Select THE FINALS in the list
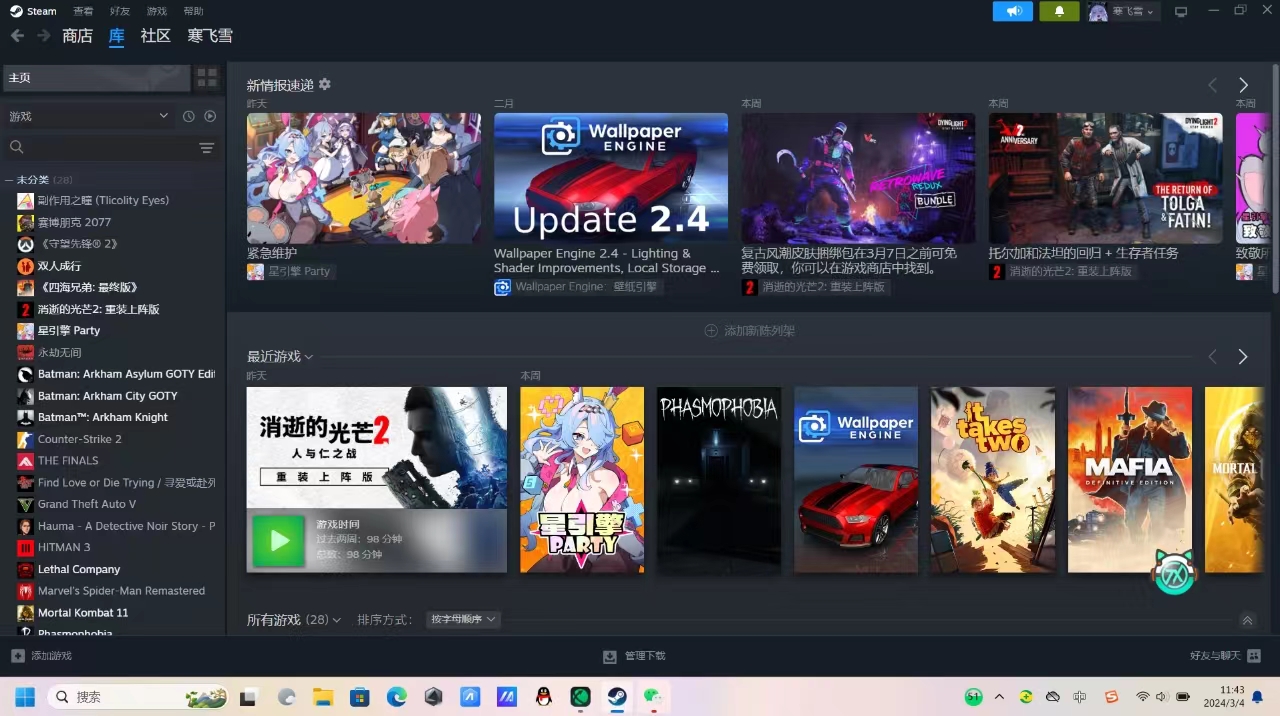 [68, 461]
